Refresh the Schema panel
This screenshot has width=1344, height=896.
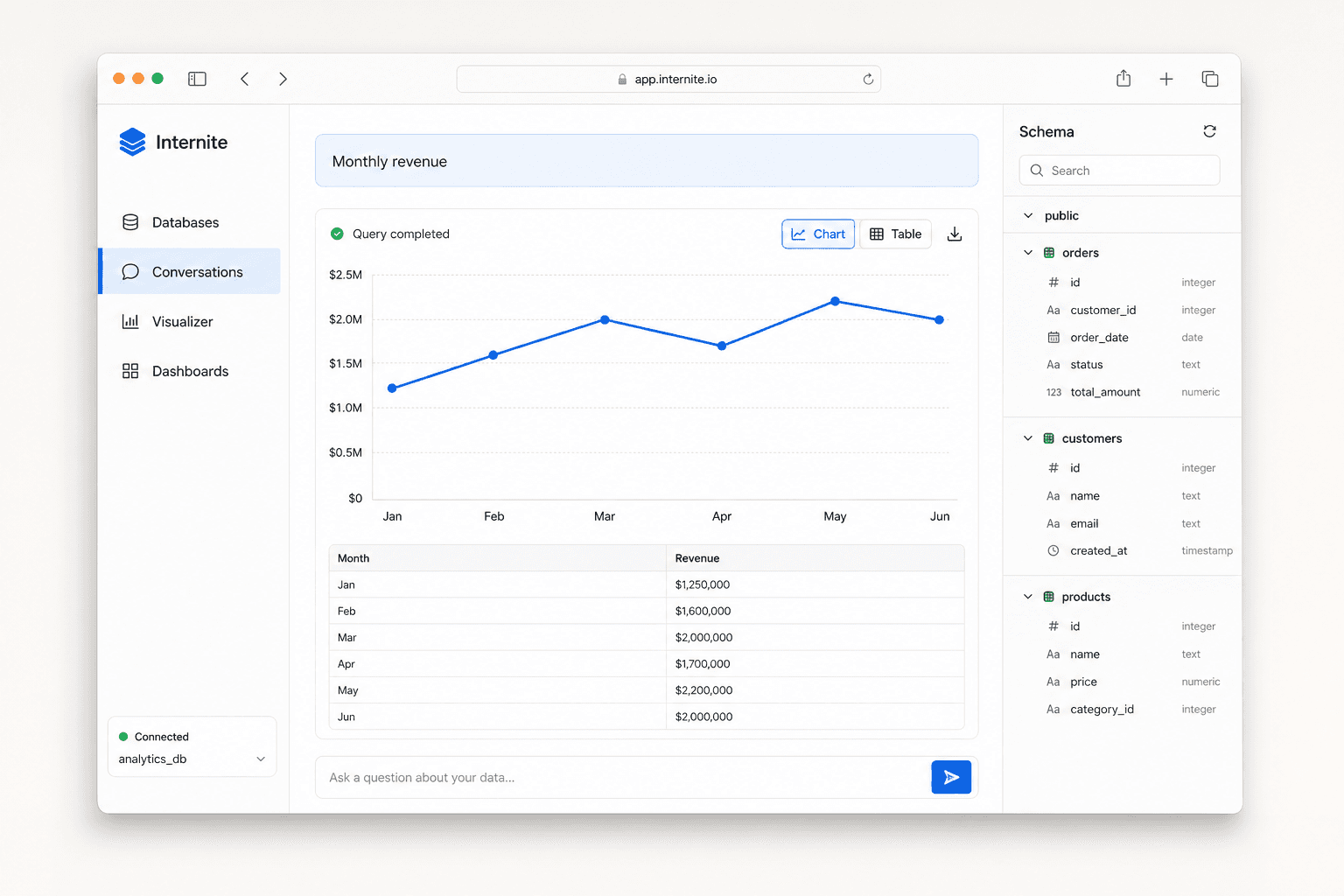coord(1209,131)
